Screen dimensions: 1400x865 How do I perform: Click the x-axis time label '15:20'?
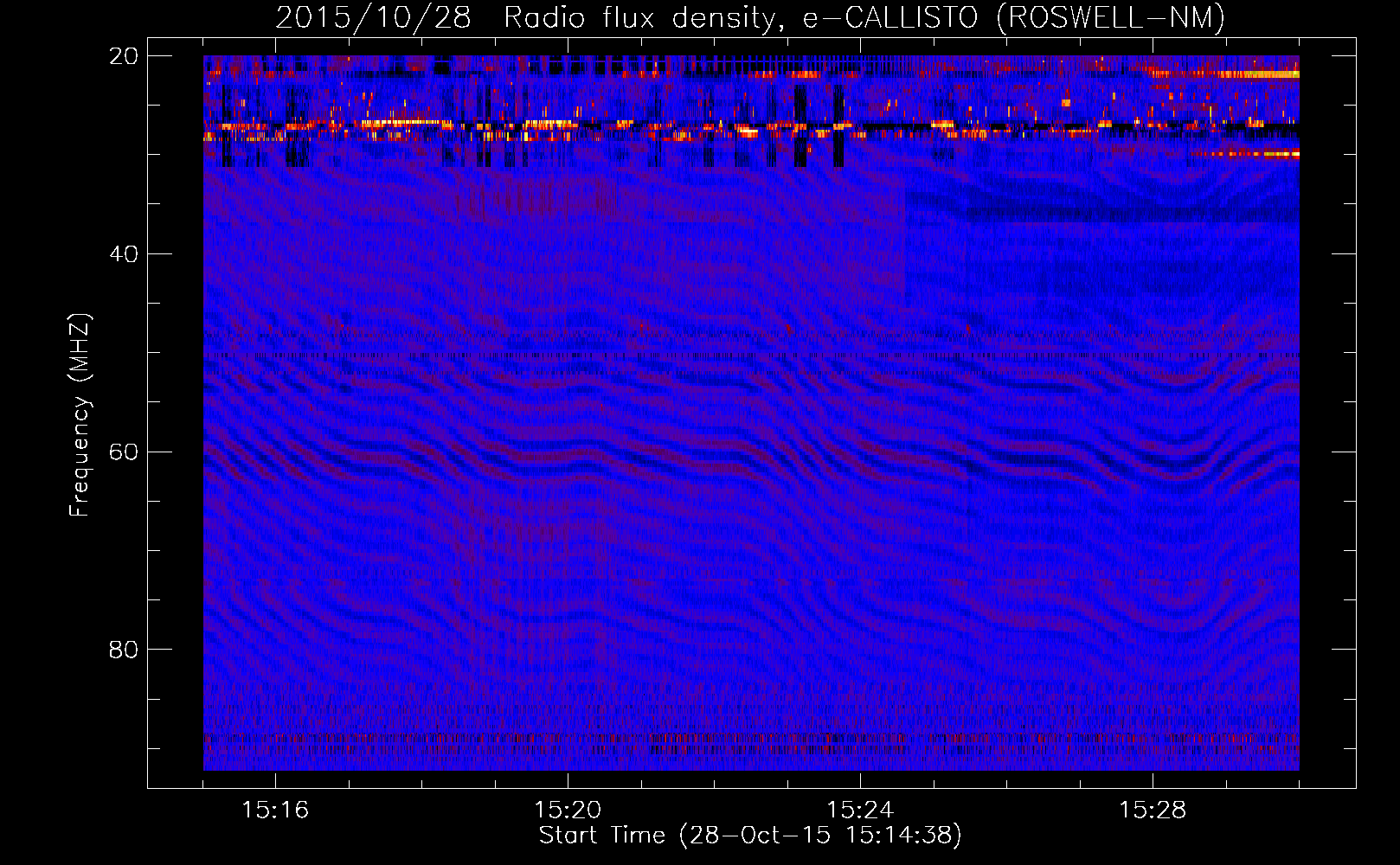(568, 811)
